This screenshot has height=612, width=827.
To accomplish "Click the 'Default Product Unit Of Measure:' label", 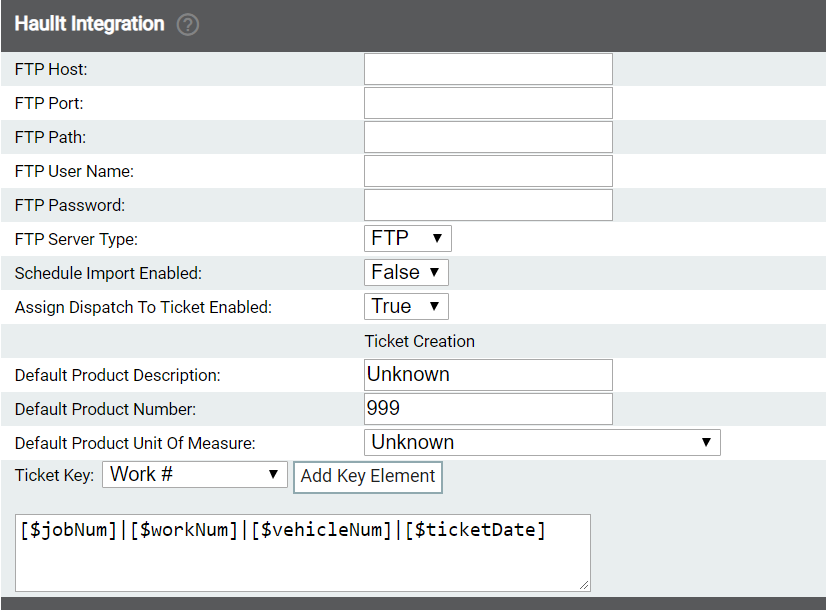I will pyautogui.click(x=135, y=443).
